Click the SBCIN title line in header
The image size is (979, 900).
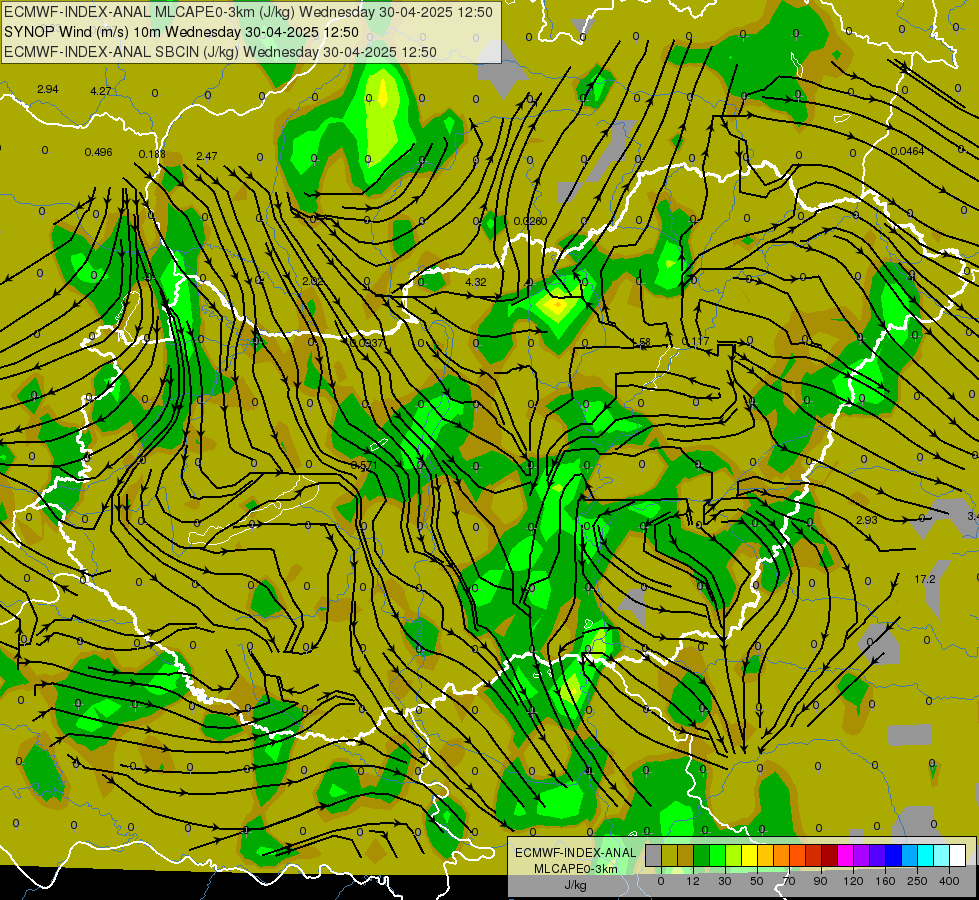(x=220, y=52)
